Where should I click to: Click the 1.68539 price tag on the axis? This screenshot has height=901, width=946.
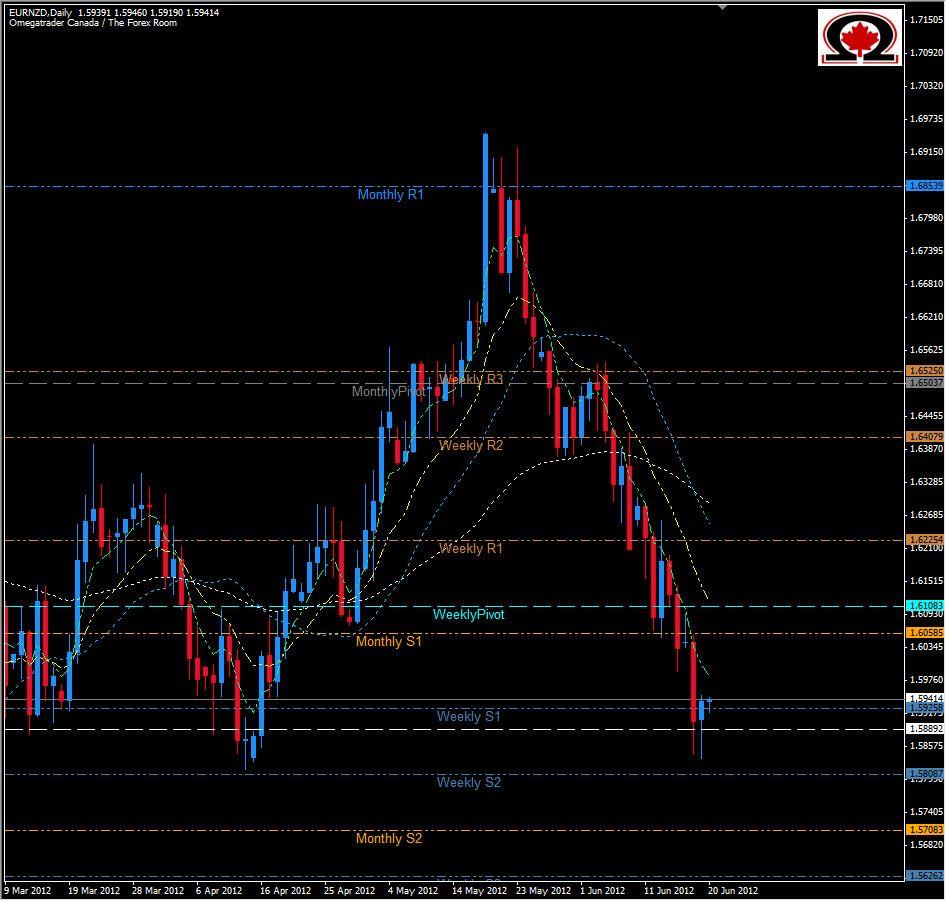click(x=925, y=186)
